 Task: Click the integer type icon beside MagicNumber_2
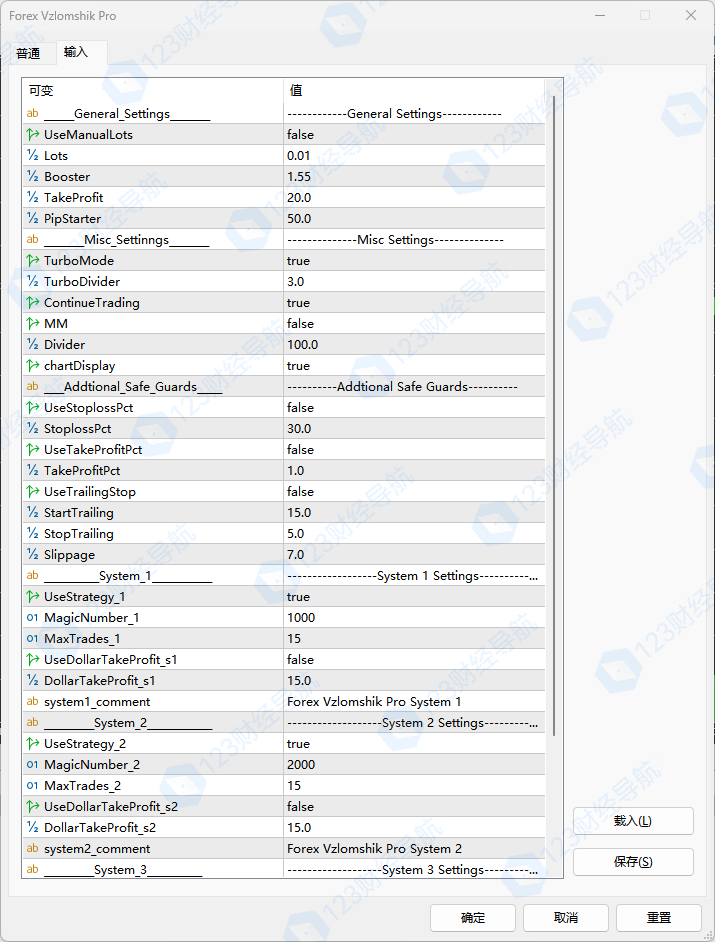point(32,765)
